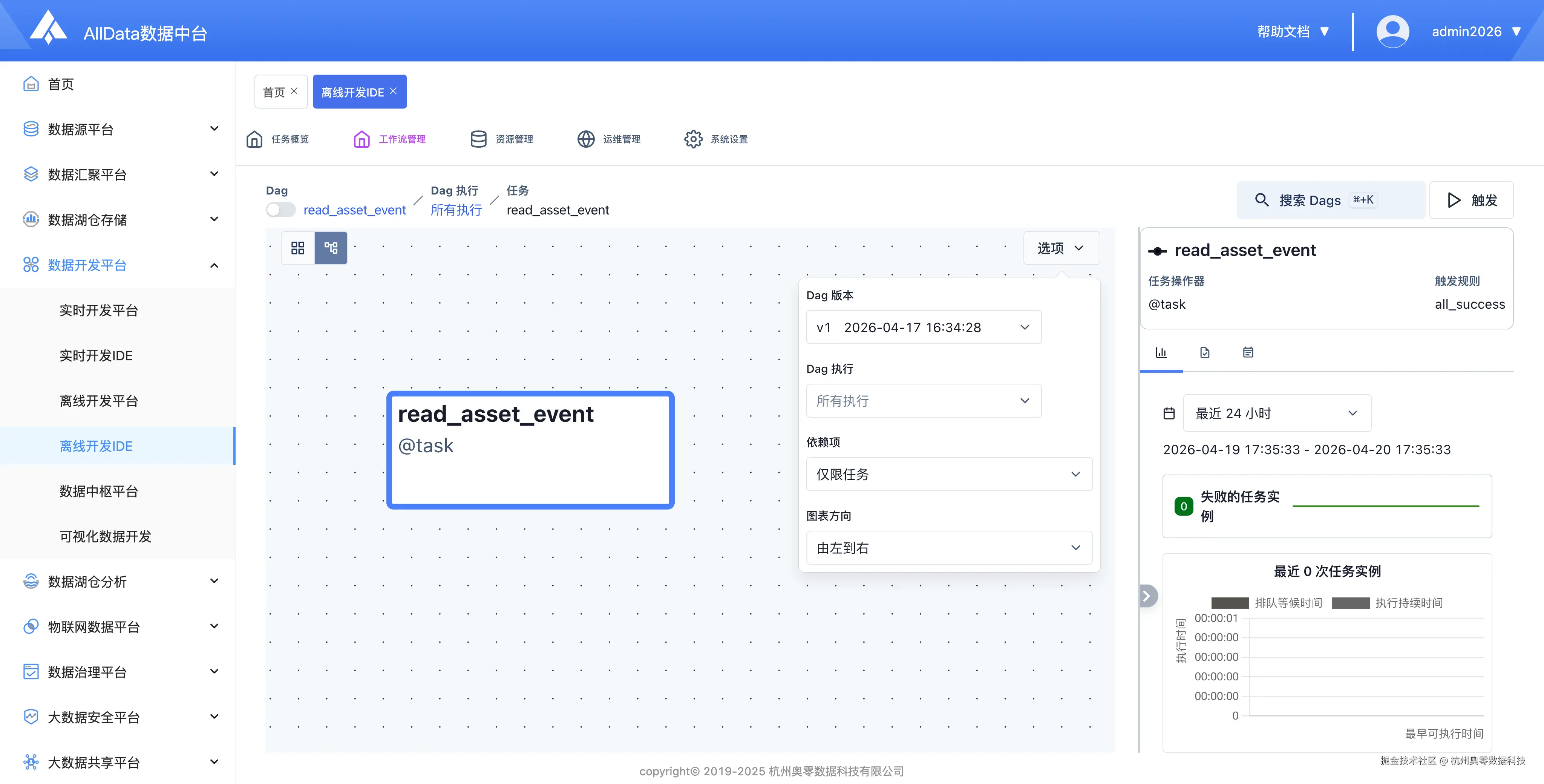Open system settings gear icon
Screen dimensions: 1544x784
pyautogui.click(x=693, y=139)
